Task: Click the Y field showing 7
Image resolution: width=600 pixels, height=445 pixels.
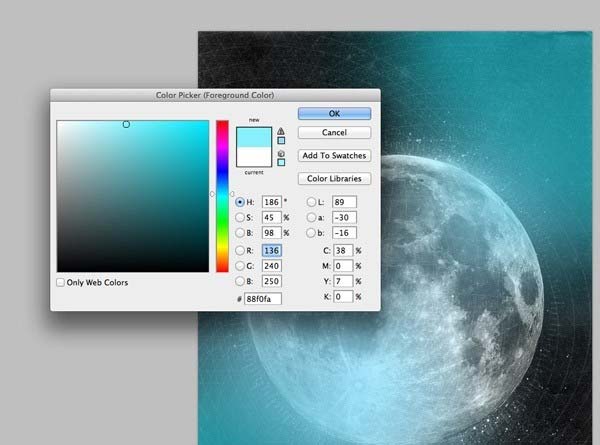Action: [343, 281]
